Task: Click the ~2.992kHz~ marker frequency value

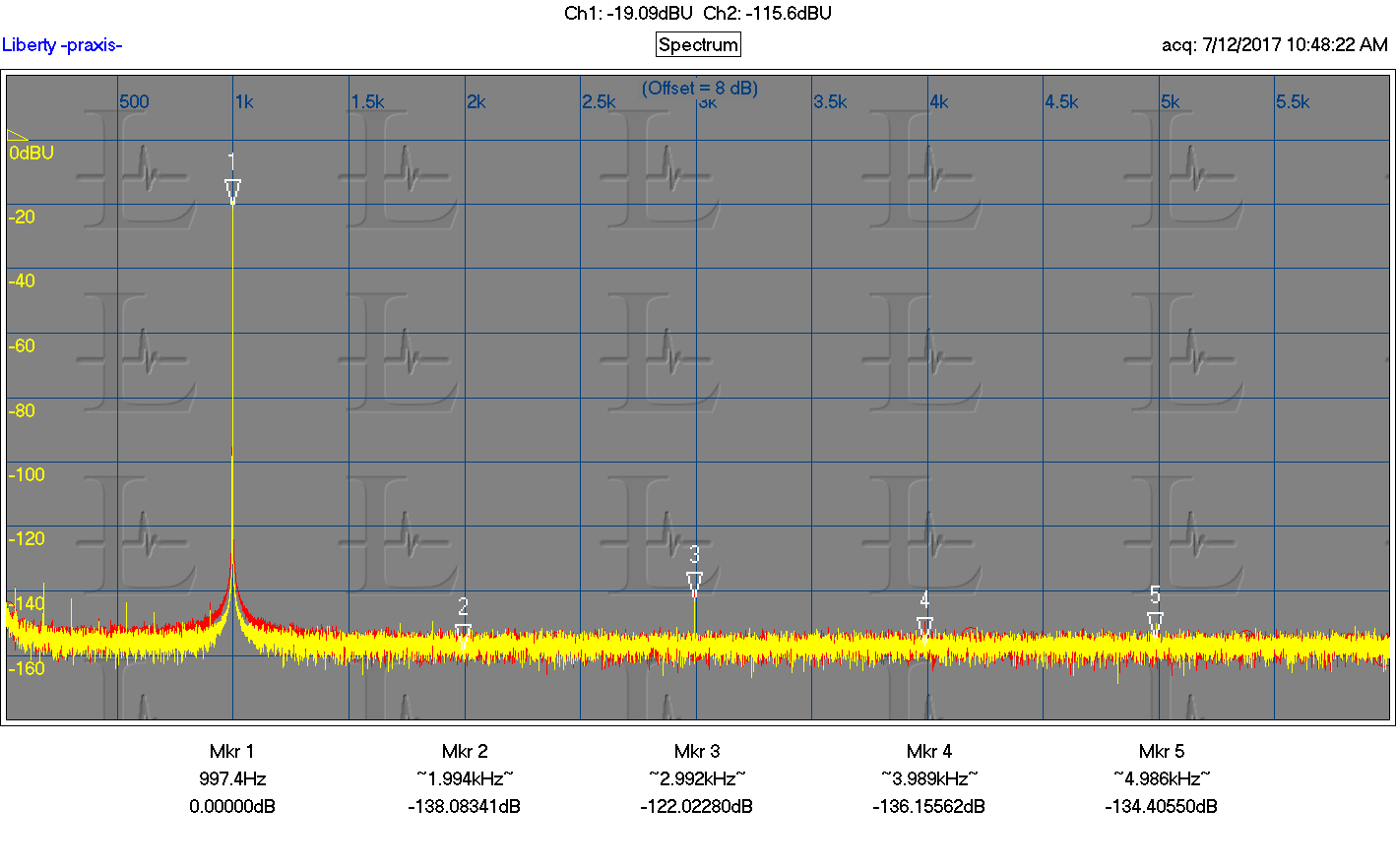Action: (697, 778)
